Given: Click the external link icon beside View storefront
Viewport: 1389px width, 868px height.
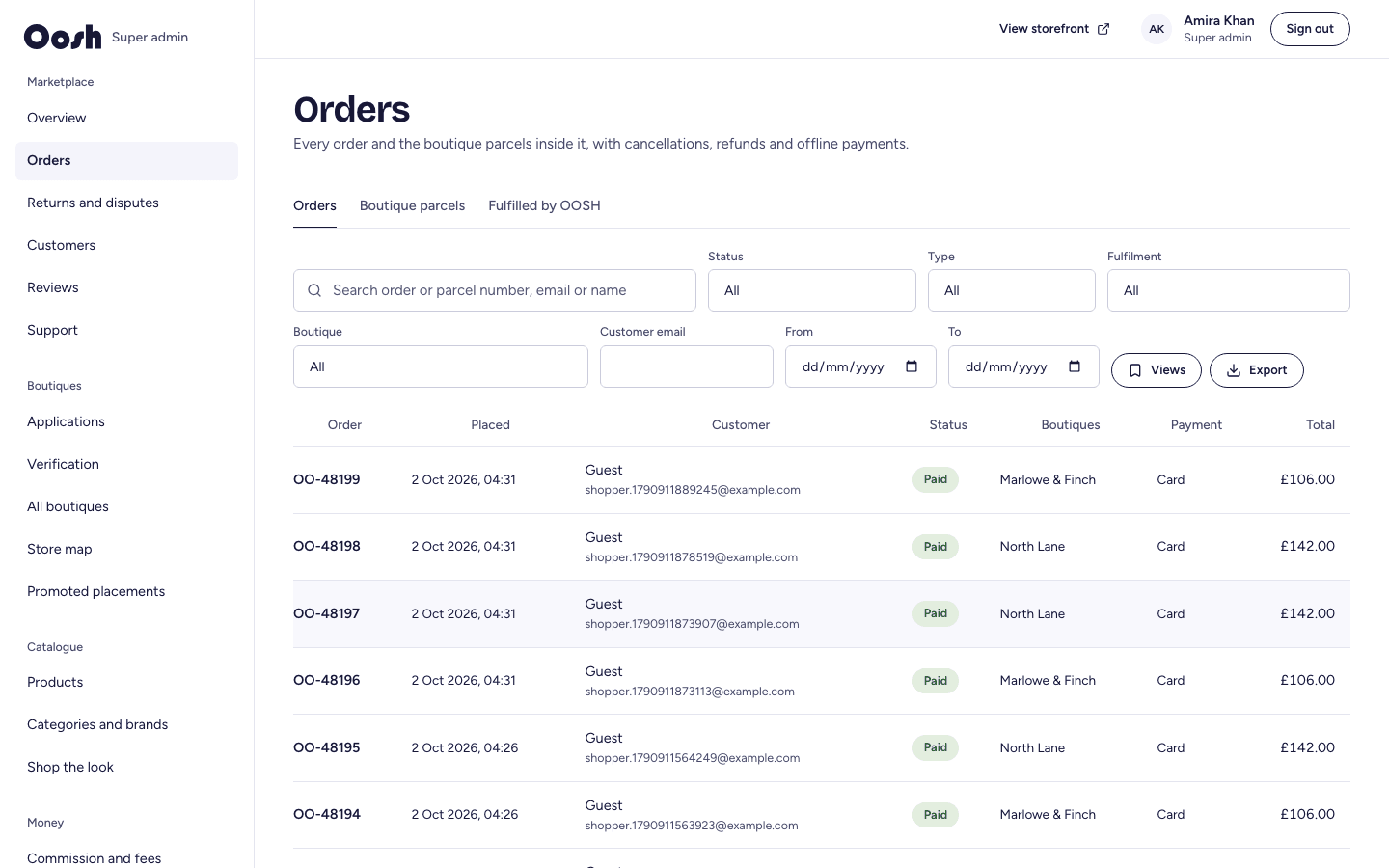Looking at the screenshot, I should pyautogui.click(x=1103, y=29).
